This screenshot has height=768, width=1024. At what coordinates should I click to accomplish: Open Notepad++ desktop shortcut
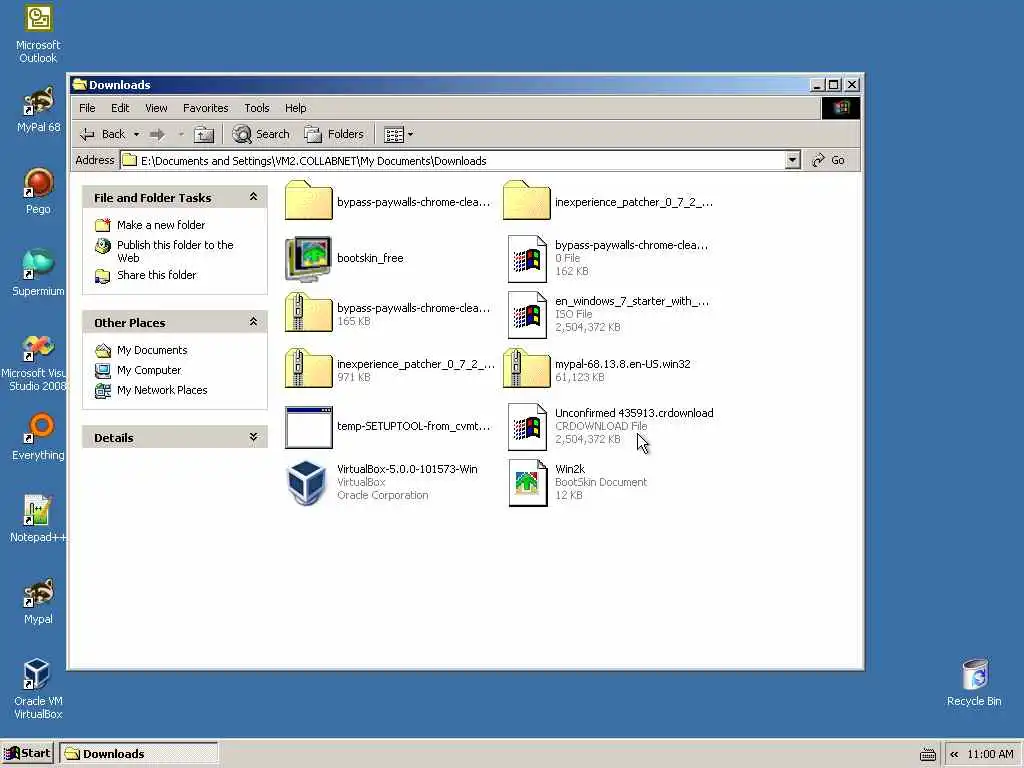[x=38, y=519]
